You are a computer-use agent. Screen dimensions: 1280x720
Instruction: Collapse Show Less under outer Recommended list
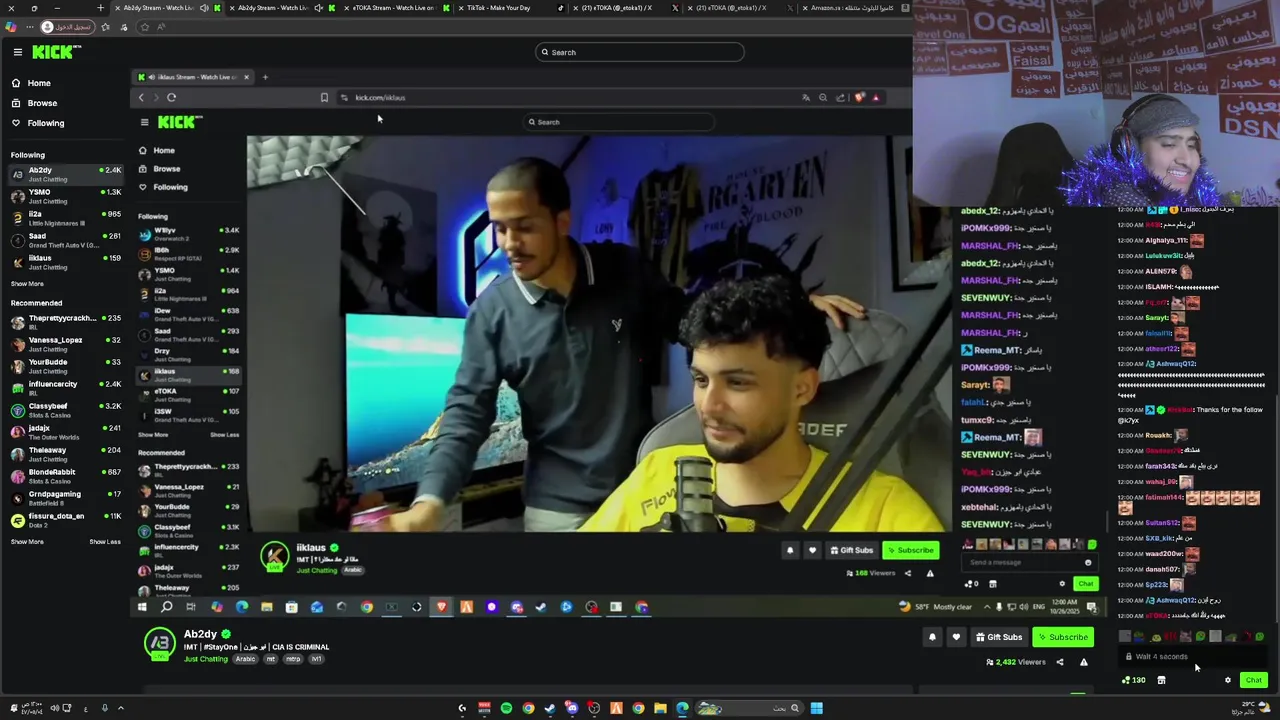[105, 542]
